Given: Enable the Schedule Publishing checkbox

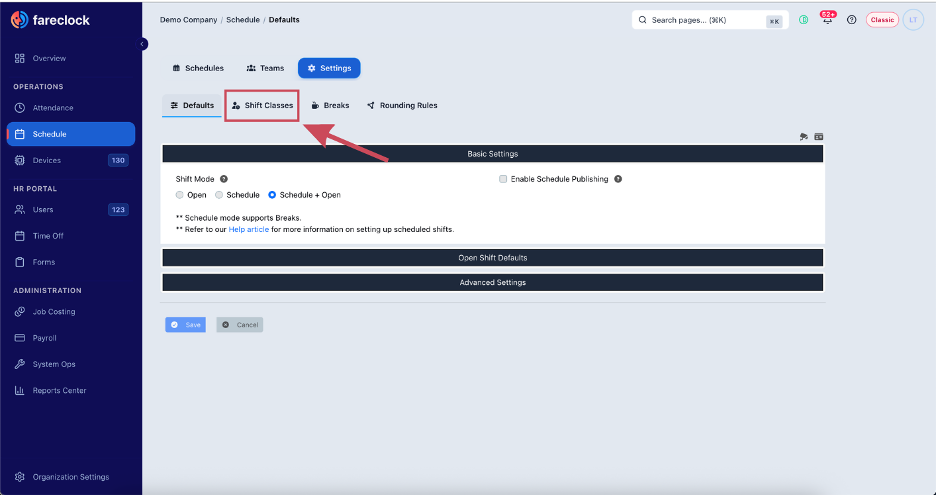Looking at the screenshot, I should click(x=503, y=179).
